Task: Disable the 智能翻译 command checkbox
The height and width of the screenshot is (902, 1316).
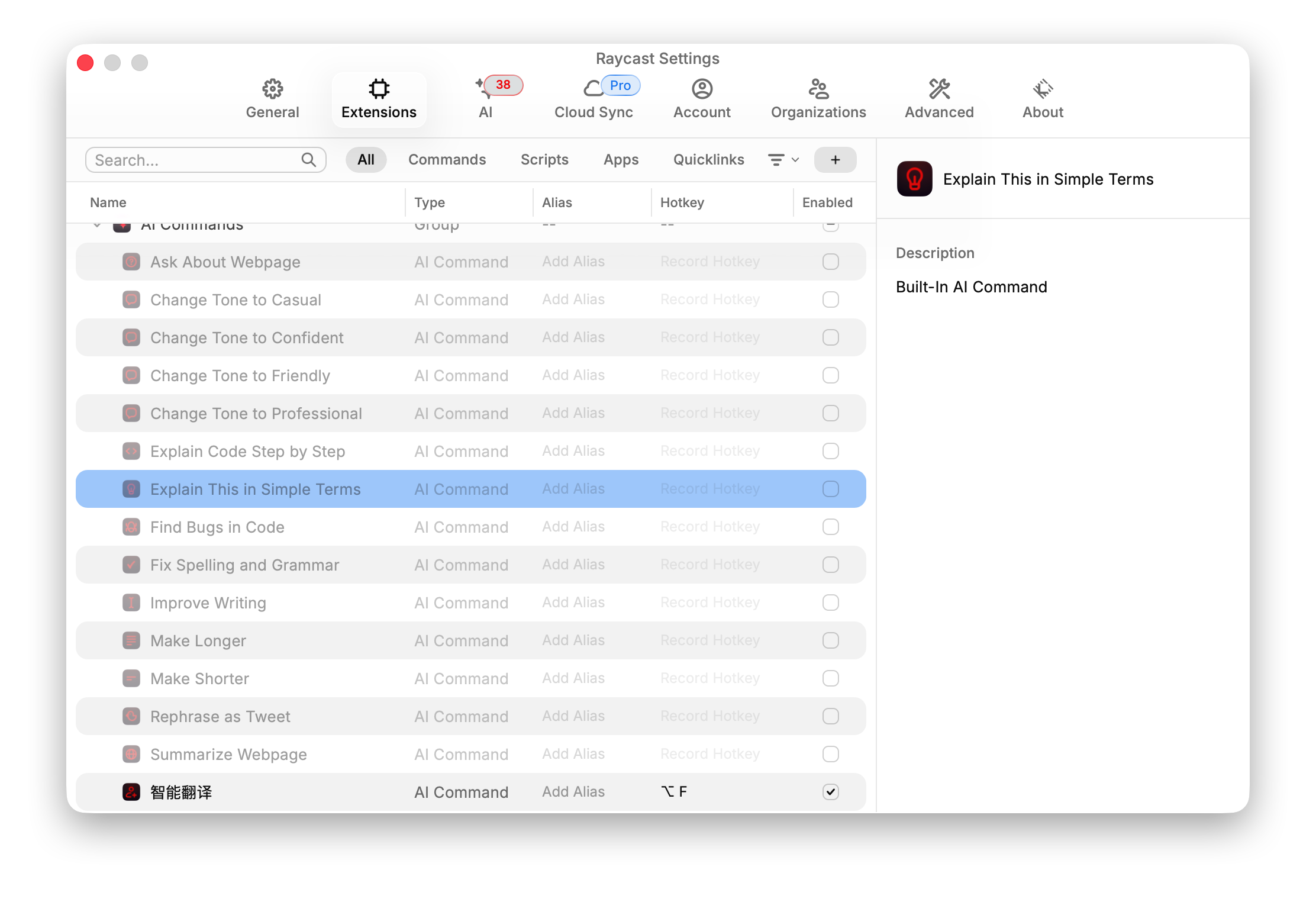Action: 831,792
